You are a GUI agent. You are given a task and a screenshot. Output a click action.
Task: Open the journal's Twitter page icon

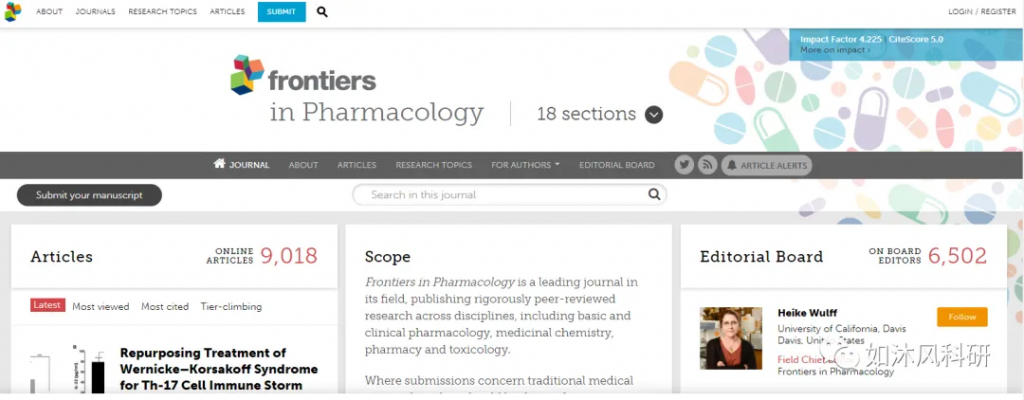[x=684, y=165]
